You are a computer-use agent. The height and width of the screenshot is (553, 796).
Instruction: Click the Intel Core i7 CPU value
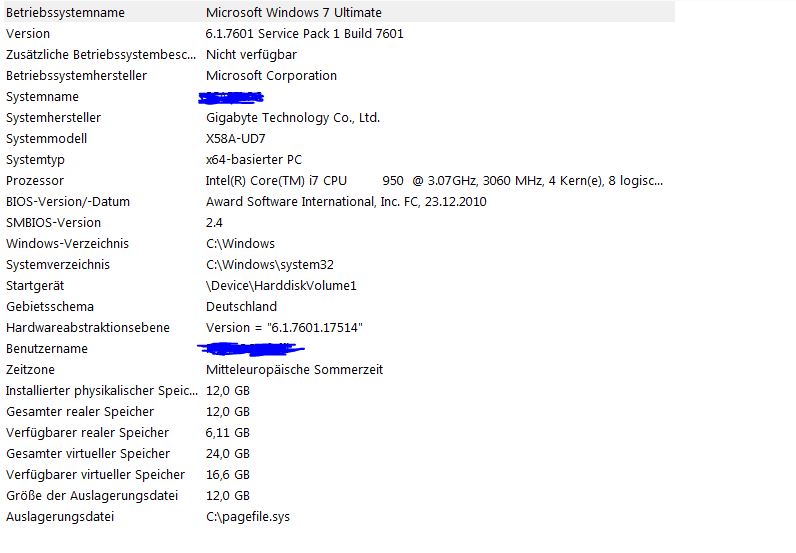point(434,181)
